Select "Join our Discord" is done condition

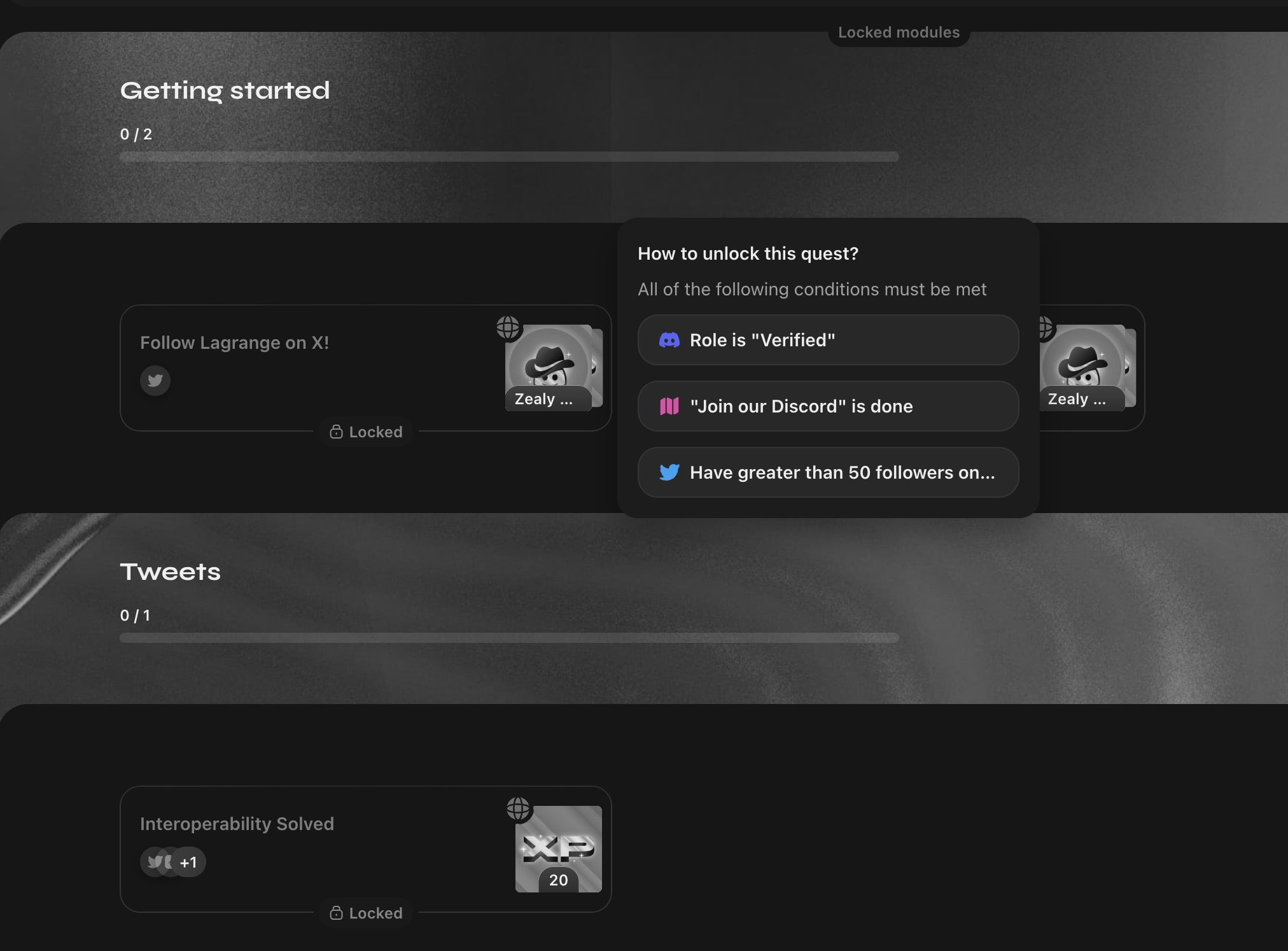pos(827,406)
